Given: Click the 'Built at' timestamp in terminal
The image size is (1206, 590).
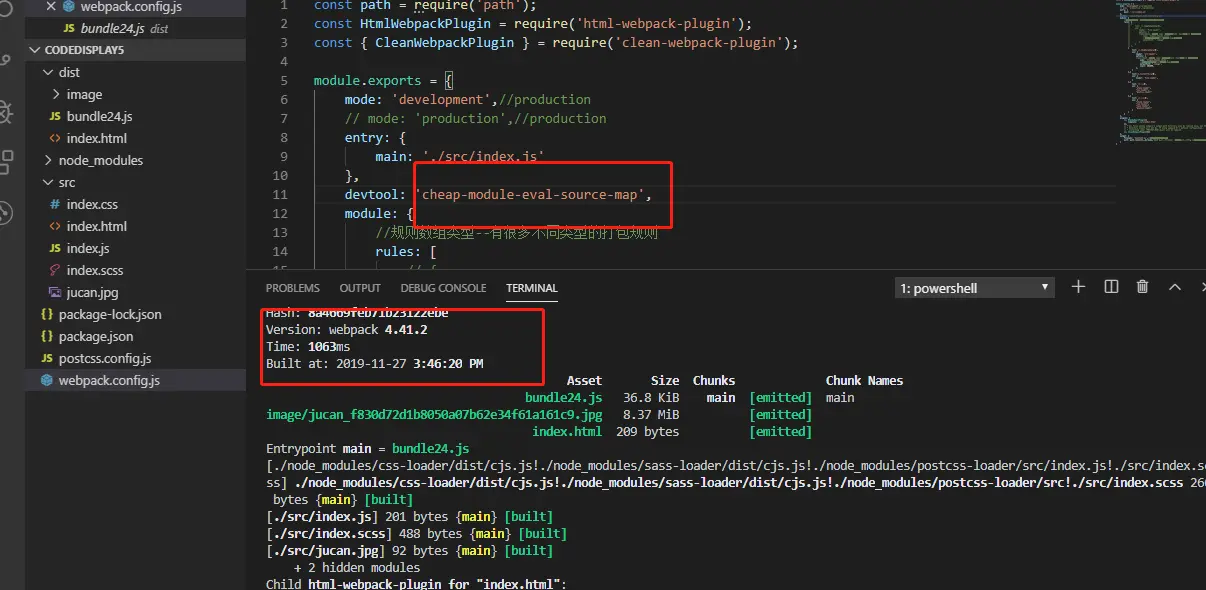Looking at the screenshot, I should click(x=374, y=363).
